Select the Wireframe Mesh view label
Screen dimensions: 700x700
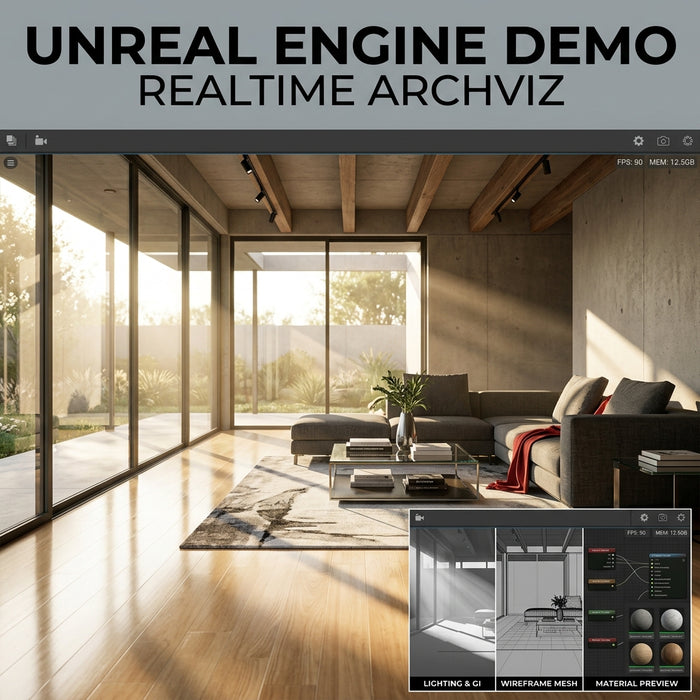pyautogui.click(x=539, y=683)
